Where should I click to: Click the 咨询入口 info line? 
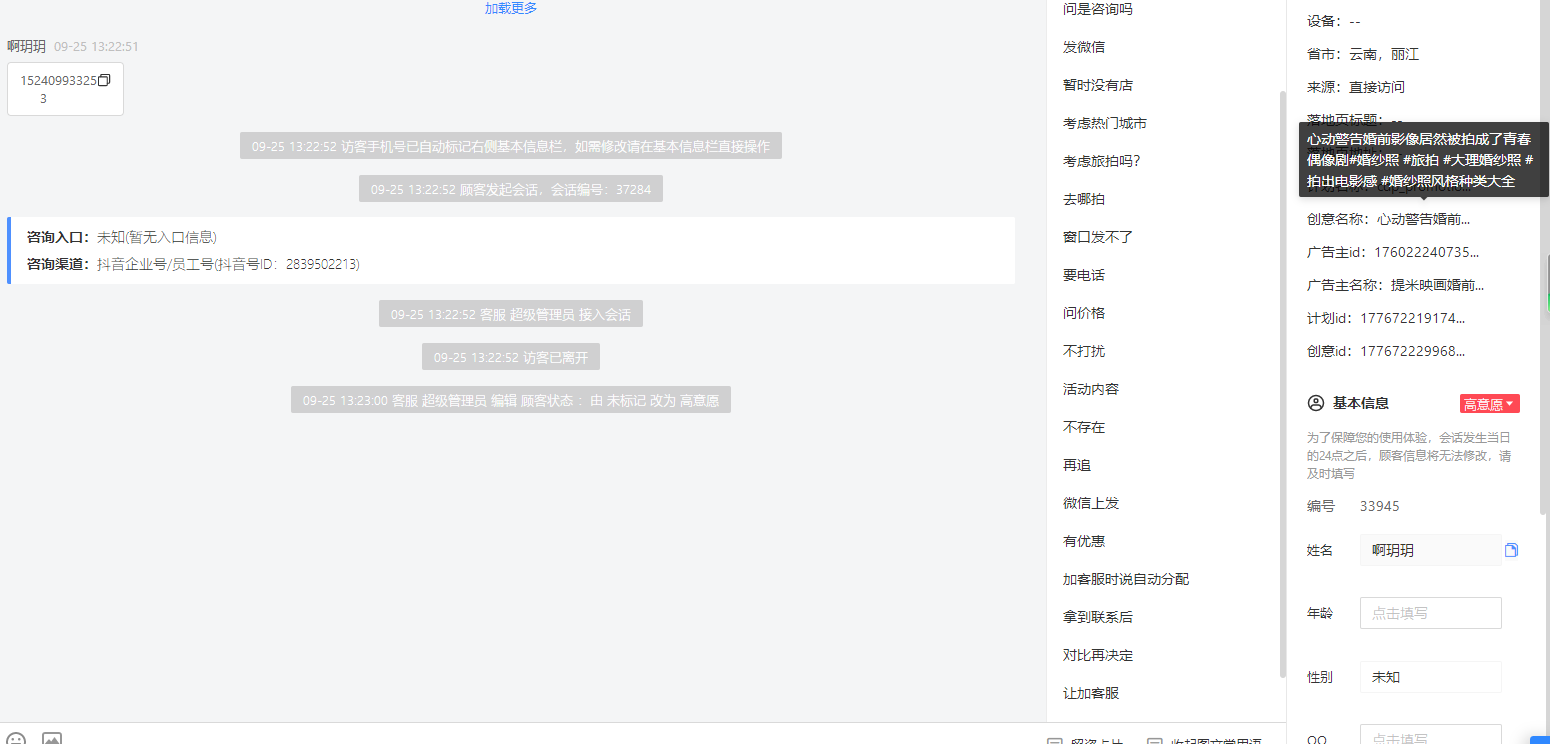coord(122,237)
